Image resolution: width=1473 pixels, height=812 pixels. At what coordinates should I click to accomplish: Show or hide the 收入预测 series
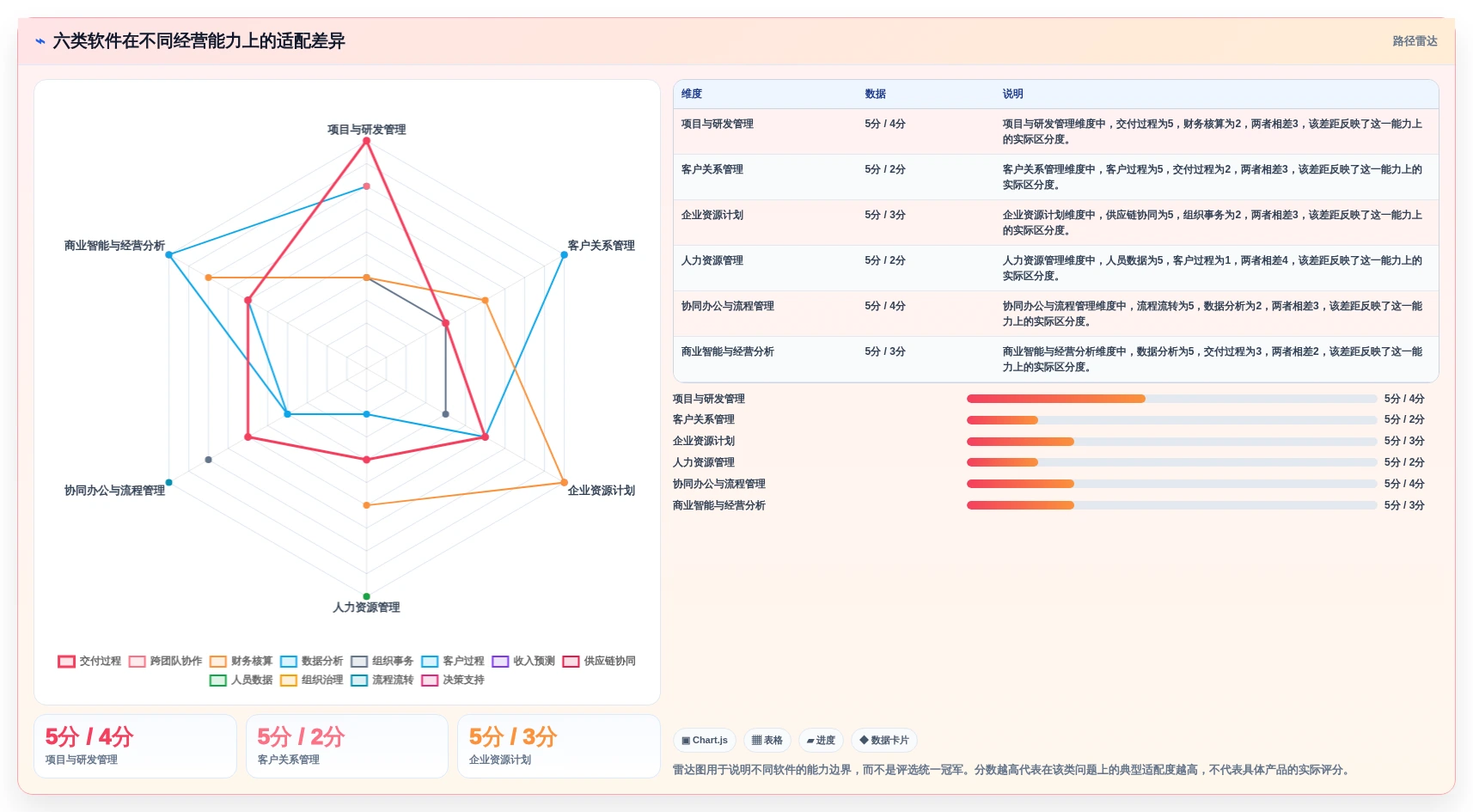tap(523, 661)
